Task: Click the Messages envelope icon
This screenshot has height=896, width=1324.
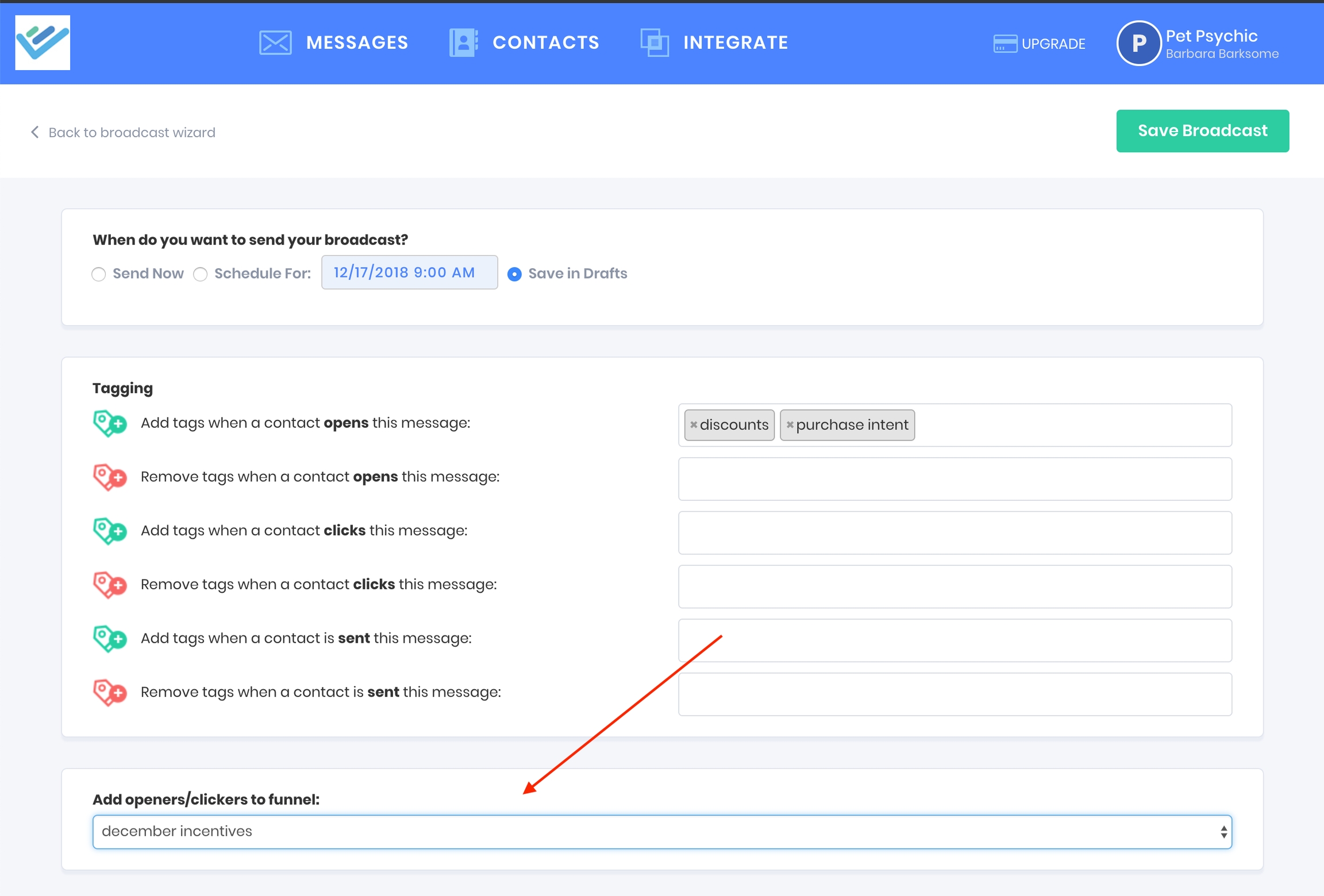Action: tap(275, 43)
